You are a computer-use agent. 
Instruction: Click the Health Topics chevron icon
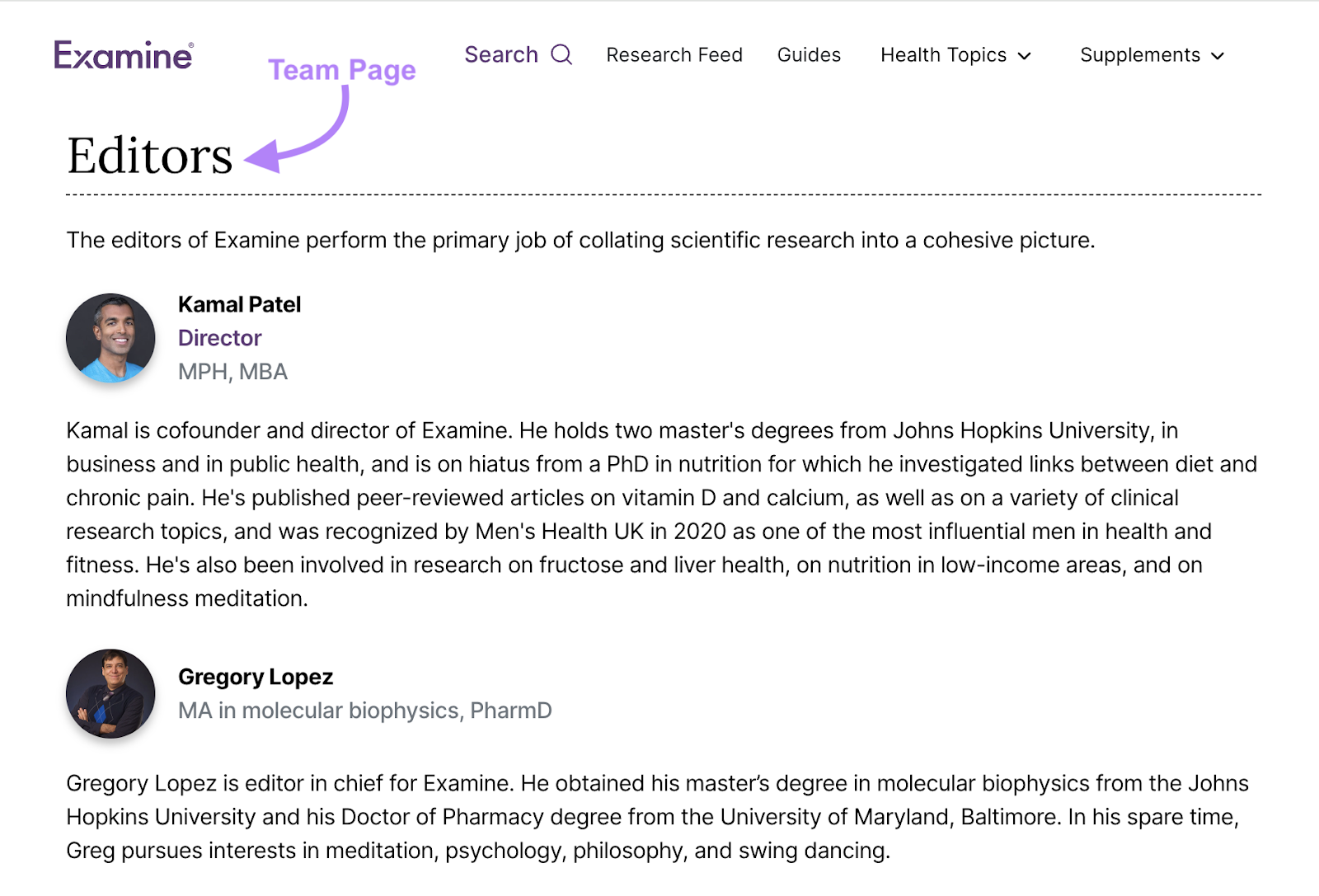[1025, 57]
